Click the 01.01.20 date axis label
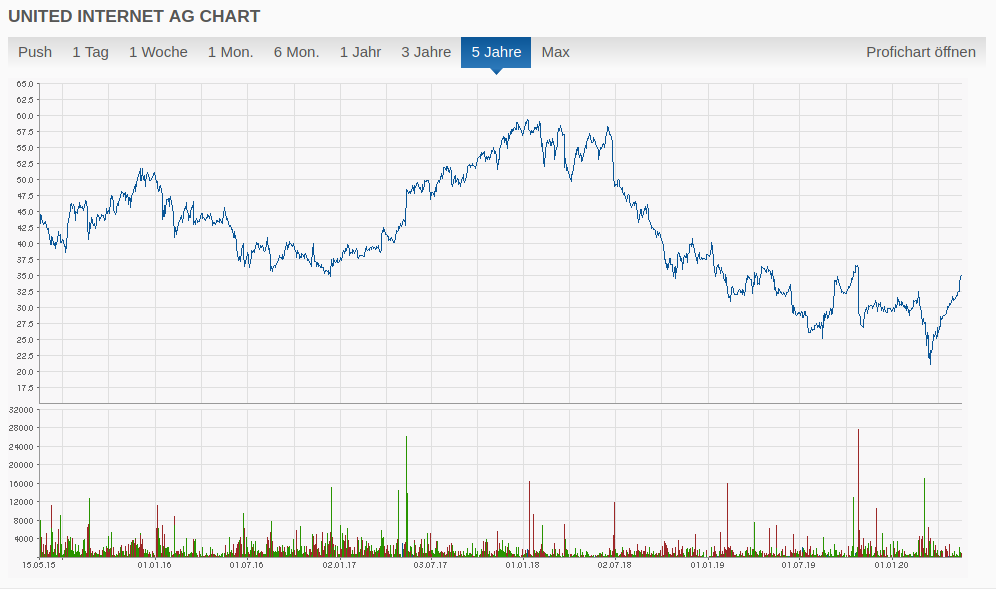 tap(891, 565)
